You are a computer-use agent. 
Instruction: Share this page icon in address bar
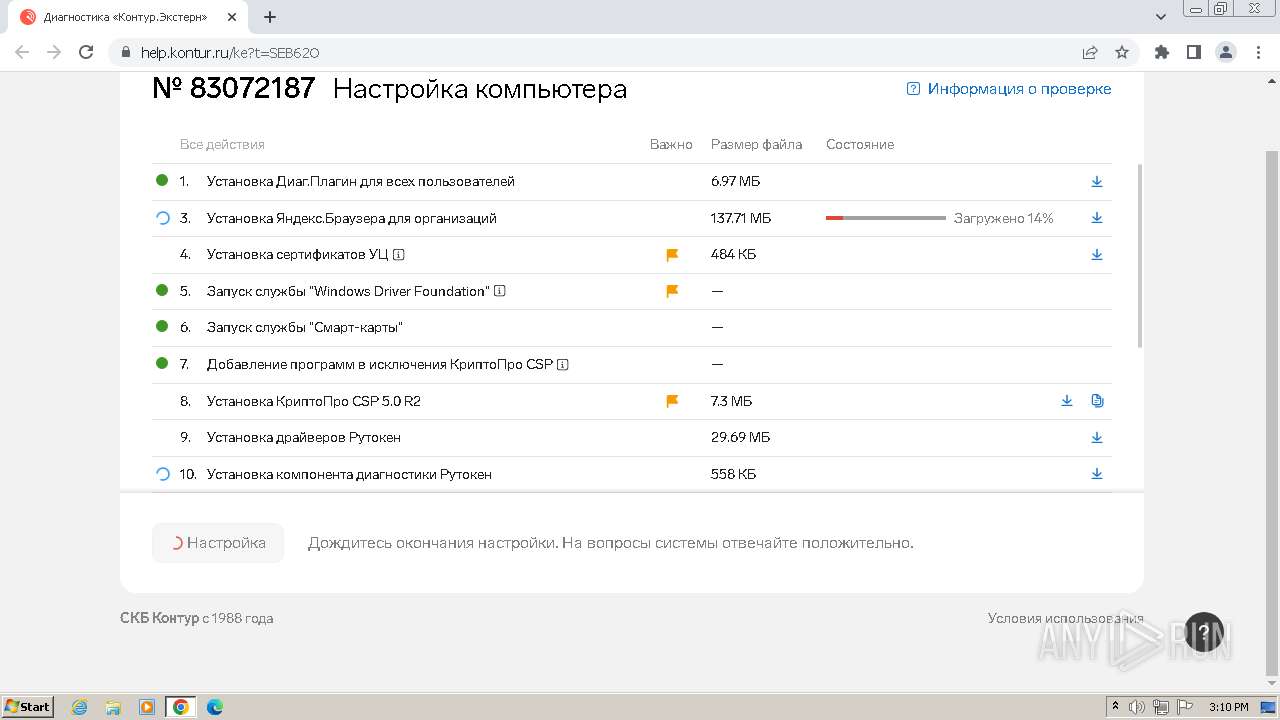pos(1090,52)
